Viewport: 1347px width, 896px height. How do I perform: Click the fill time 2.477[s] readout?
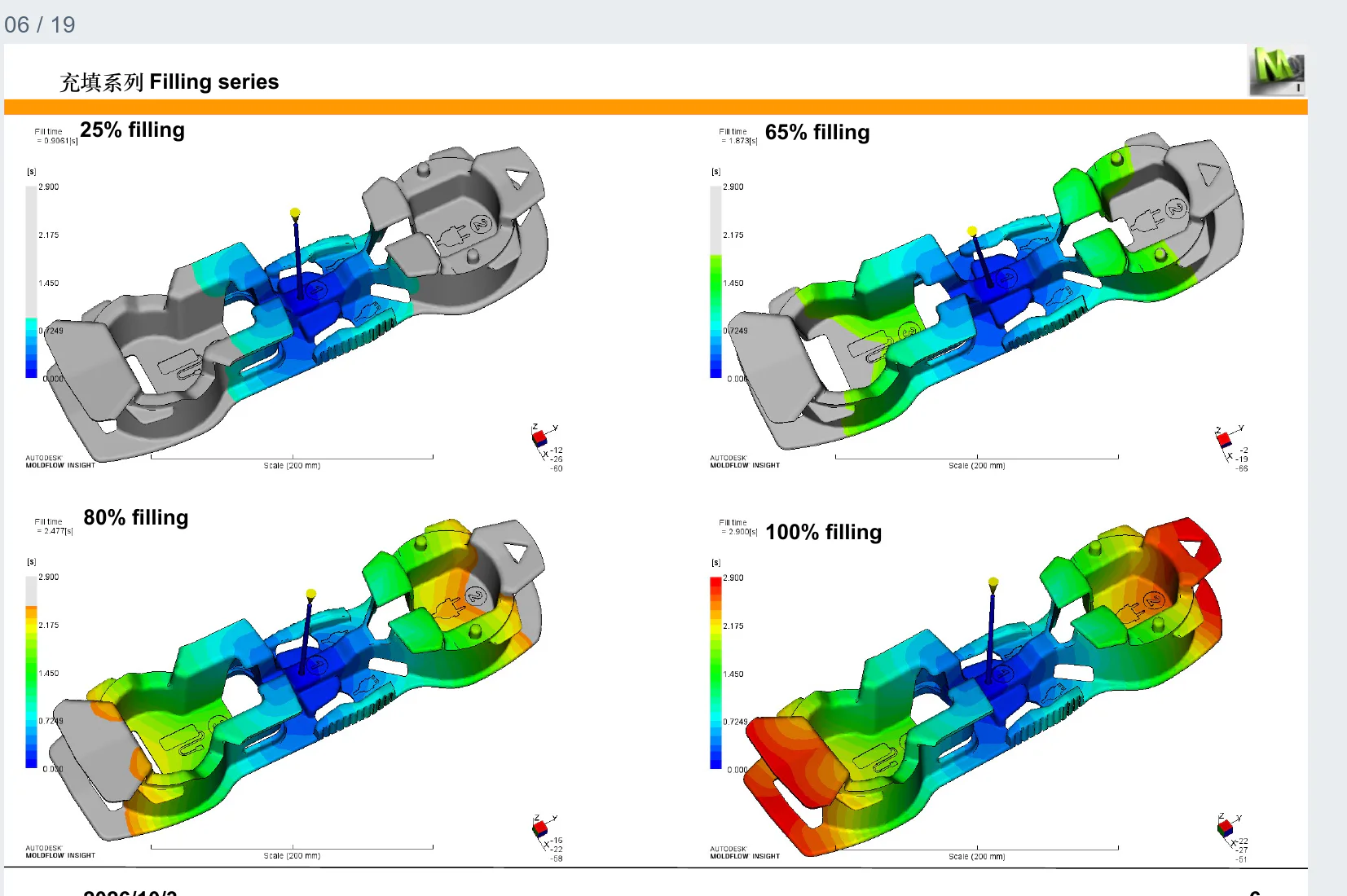click(x=54, y=526)
